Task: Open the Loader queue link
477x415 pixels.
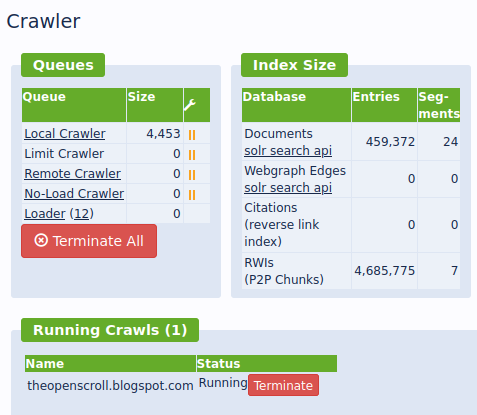Action: [45, 214]
